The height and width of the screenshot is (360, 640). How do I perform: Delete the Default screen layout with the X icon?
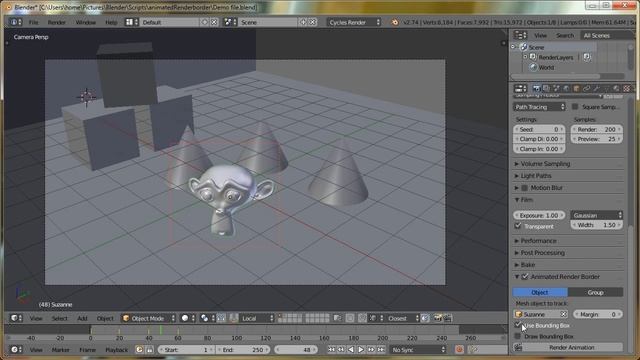[x=214, y=22]
